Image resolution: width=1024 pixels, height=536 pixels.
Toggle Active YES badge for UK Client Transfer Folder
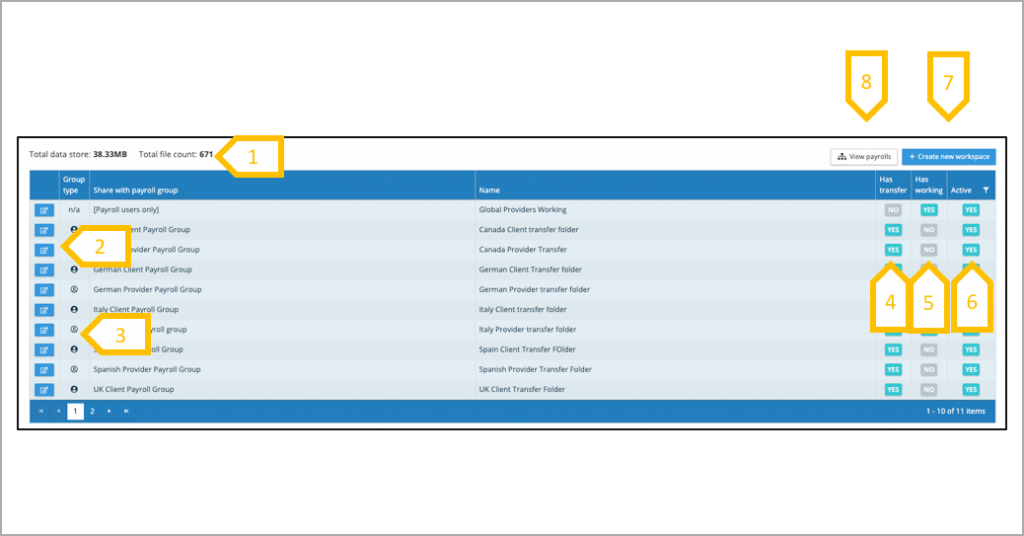(970, 390)
